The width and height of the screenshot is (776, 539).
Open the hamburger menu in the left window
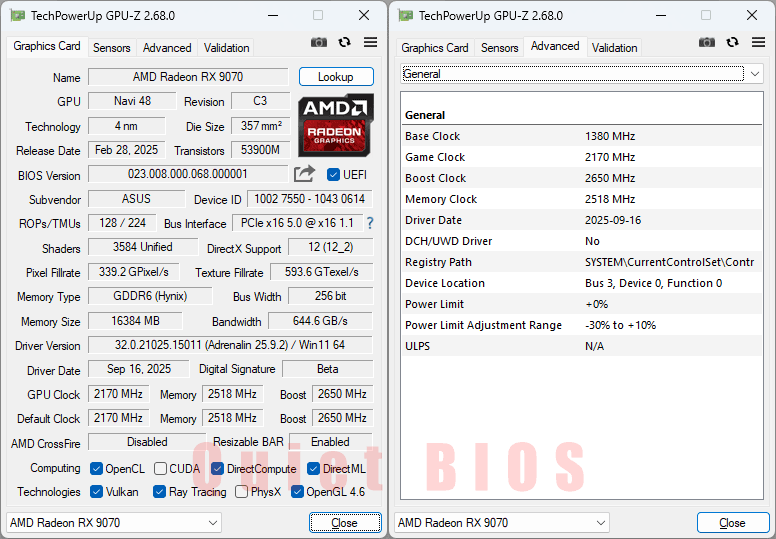(x=370, y=42)
